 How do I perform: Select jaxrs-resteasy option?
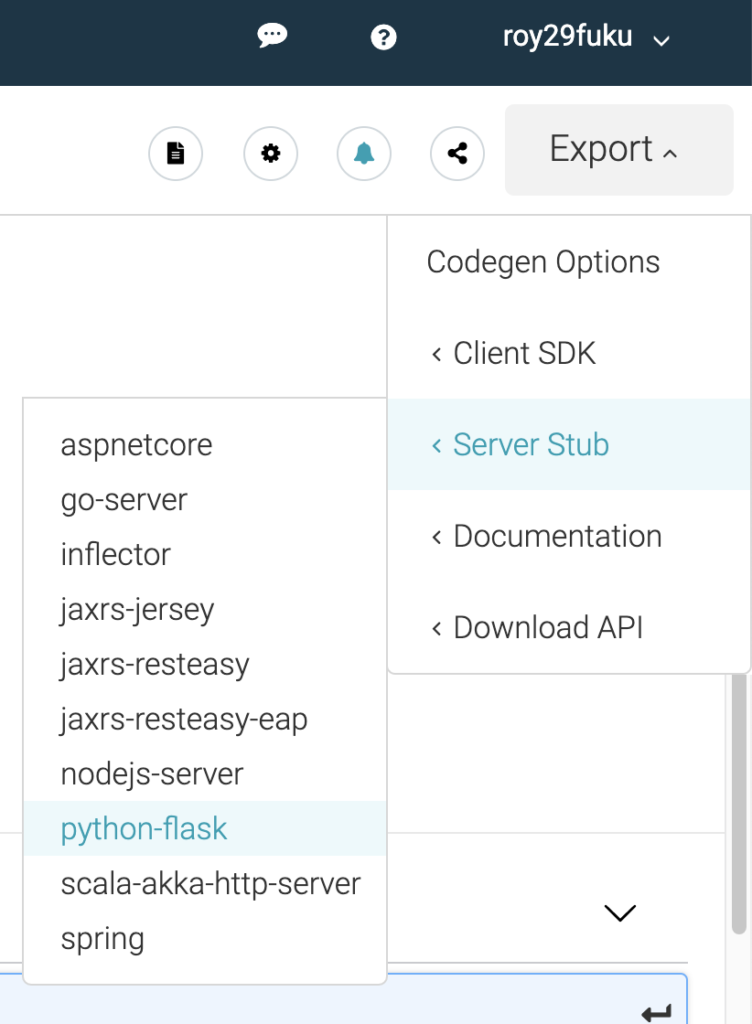(x=205, y=665)
